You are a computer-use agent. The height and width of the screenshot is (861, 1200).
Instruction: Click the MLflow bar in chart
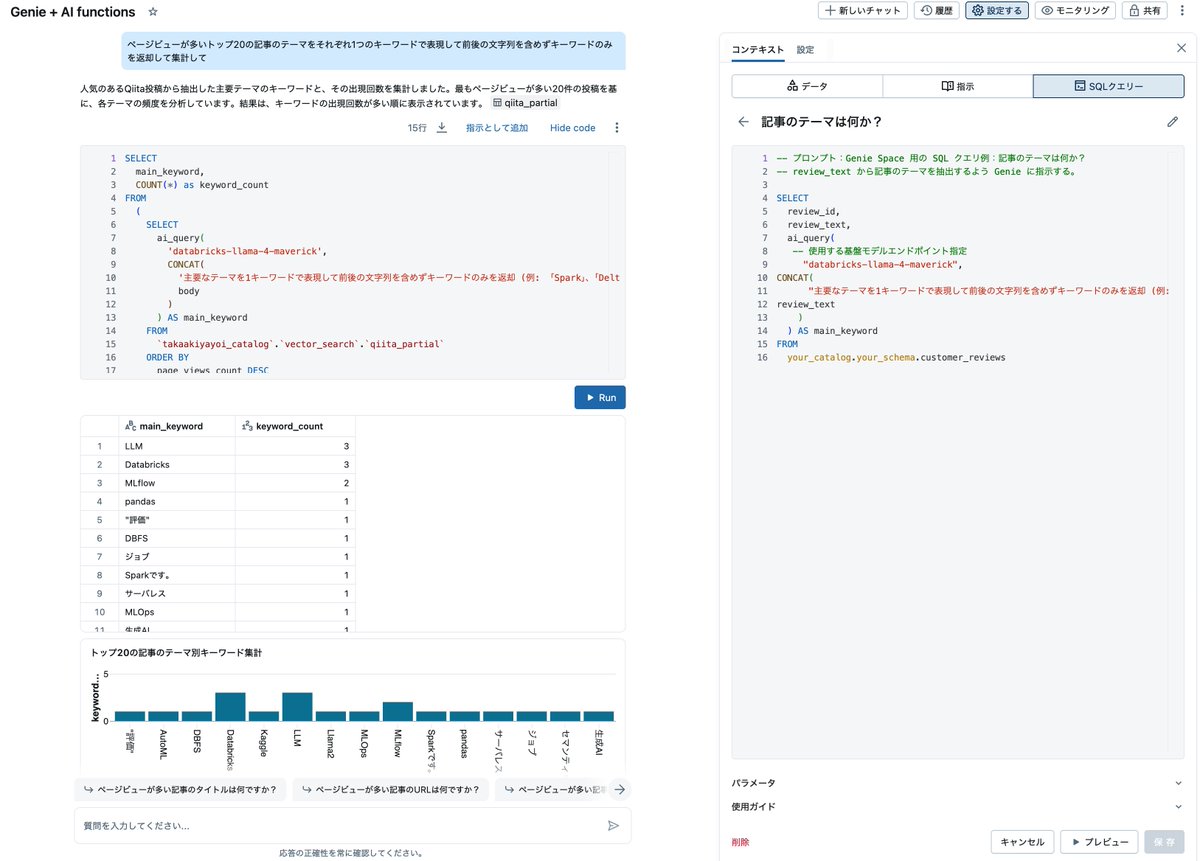pyautogui.click(x=398, y=712)
